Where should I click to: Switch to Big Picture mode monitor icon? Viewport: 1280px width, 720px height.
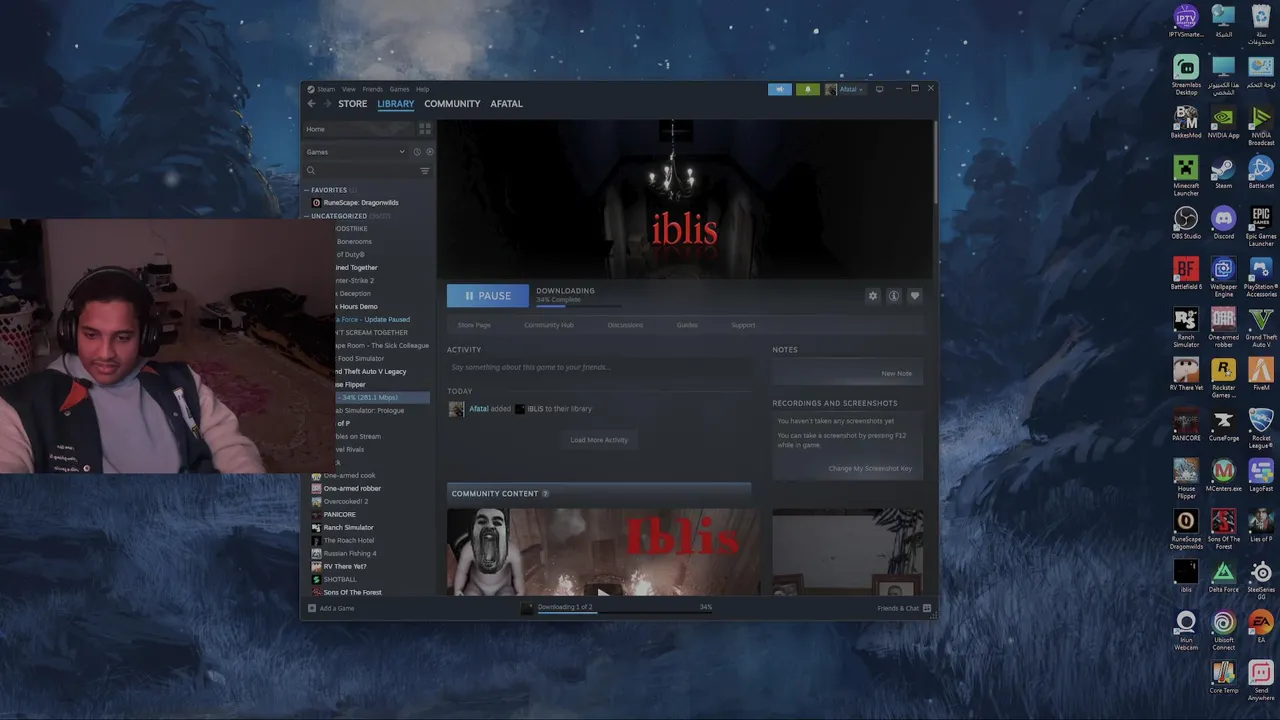pos(879,89)
